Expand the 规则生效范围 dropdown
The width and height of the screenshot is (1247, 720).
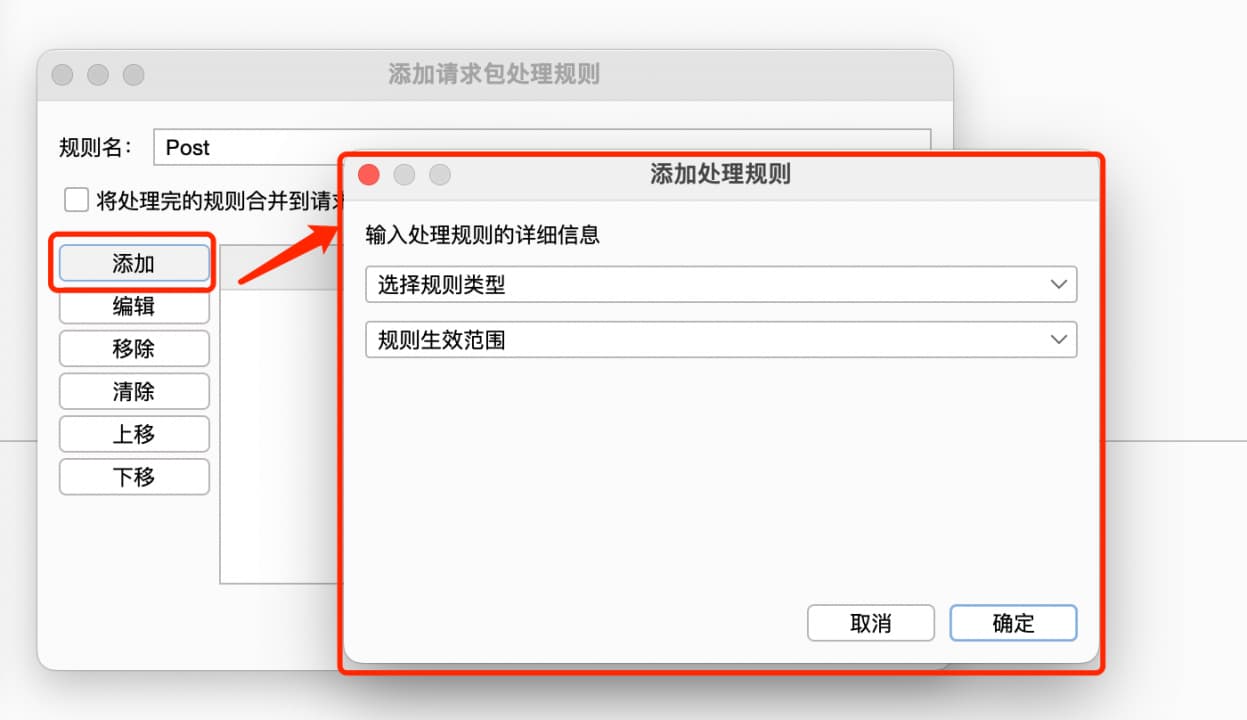pyautogui.click(x=721, y=340)
